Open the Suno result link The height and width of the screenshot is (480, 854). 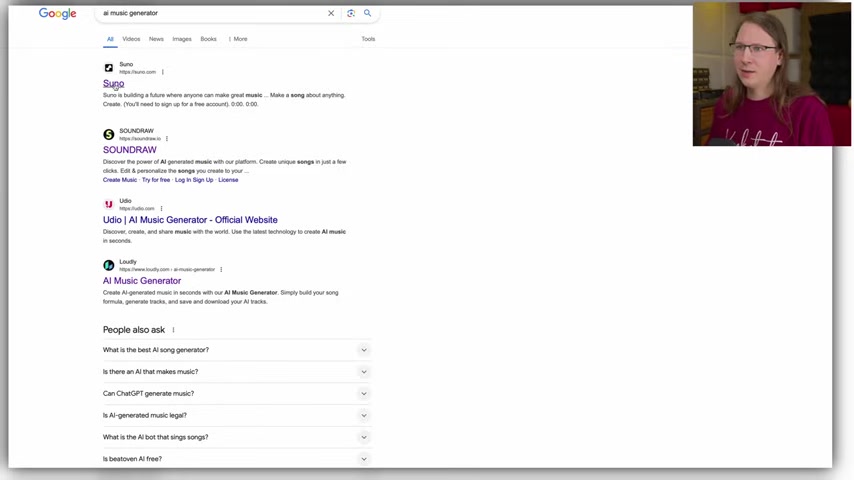click(x=113, y=83)
